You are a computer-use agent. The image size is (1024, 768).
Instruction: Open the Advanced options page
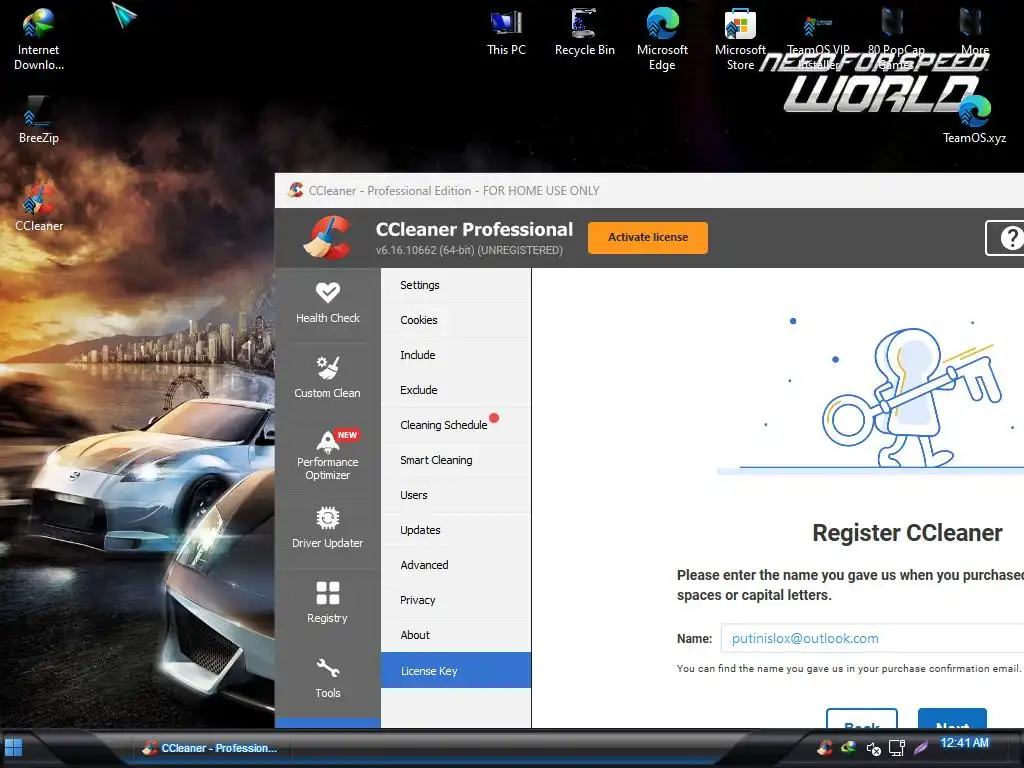tap(456, 565)
